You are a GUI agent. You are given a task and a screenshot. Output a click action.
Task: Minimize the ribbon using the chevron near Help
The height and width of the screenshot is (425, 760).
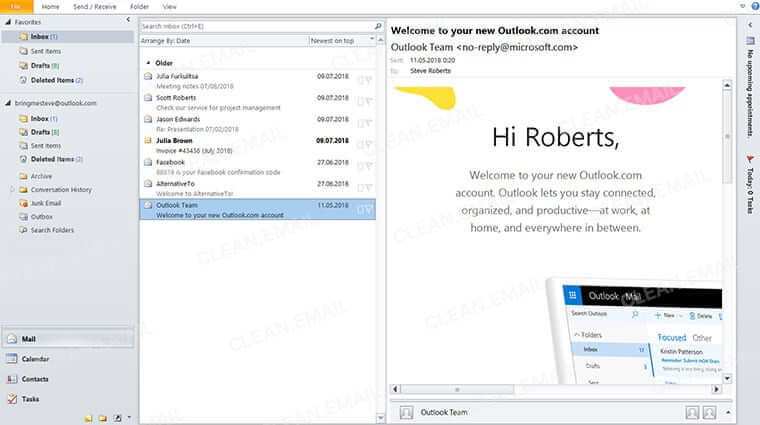point(743,6)
